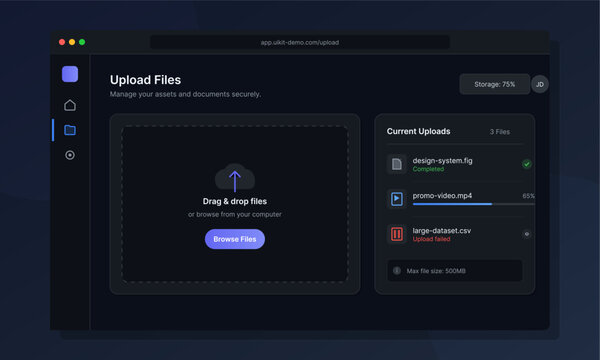This screenshot has height=360, width=600.
Task: Click the red close window button
Action: pyautogui.click(x=62, y=42)
